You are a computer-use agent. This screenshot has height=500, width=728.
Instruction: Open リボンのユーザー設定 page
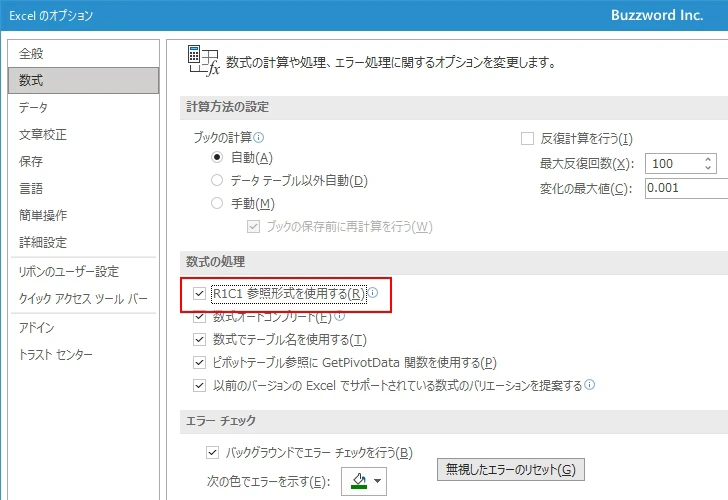coord(84,272)
